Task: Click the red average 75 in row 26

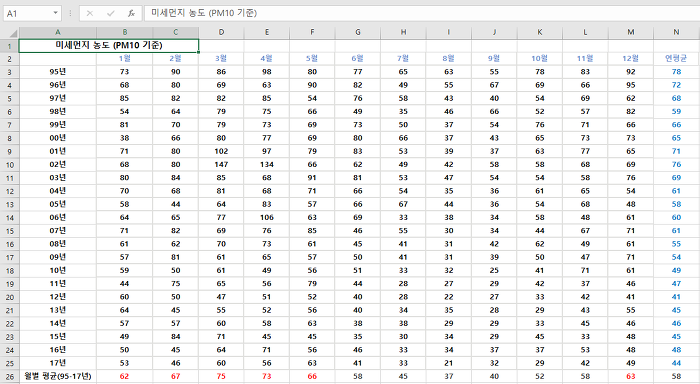Action: pos(221,377)
